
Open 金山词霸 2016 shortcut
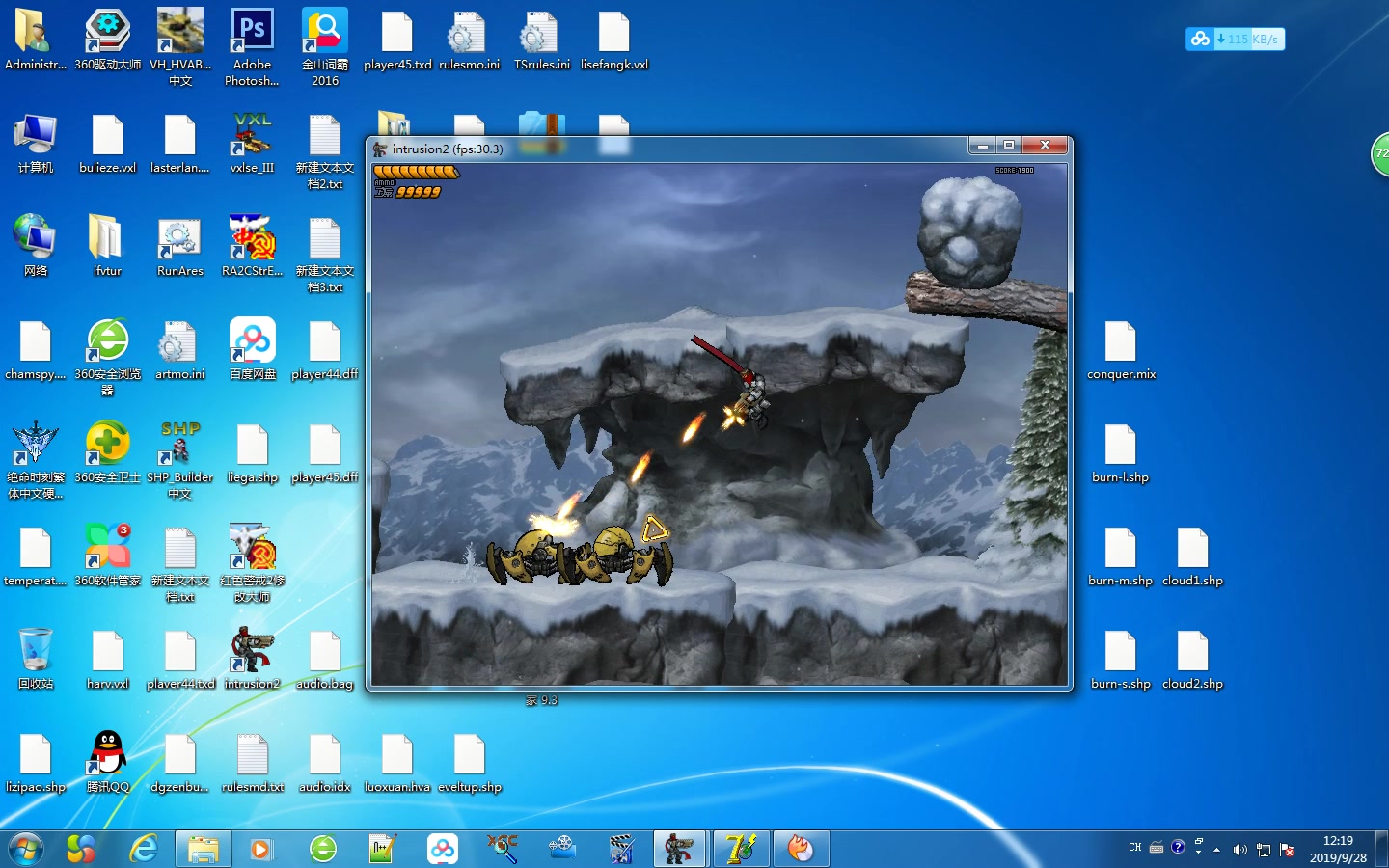tap(325, 48)
